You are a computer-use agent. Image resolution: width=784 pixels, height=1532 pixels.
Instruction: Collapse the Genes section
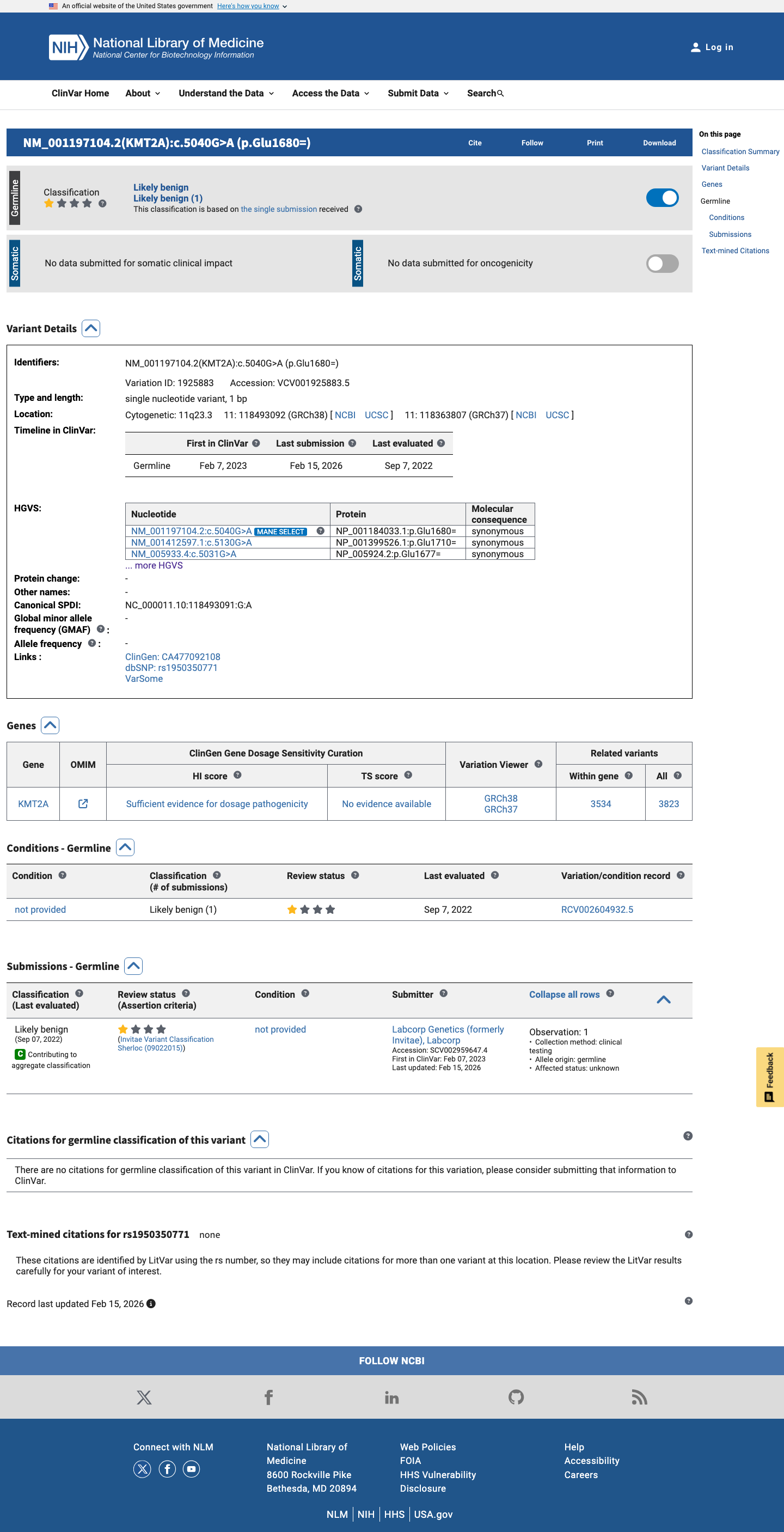pyautogui.click(x=50, y=725)
